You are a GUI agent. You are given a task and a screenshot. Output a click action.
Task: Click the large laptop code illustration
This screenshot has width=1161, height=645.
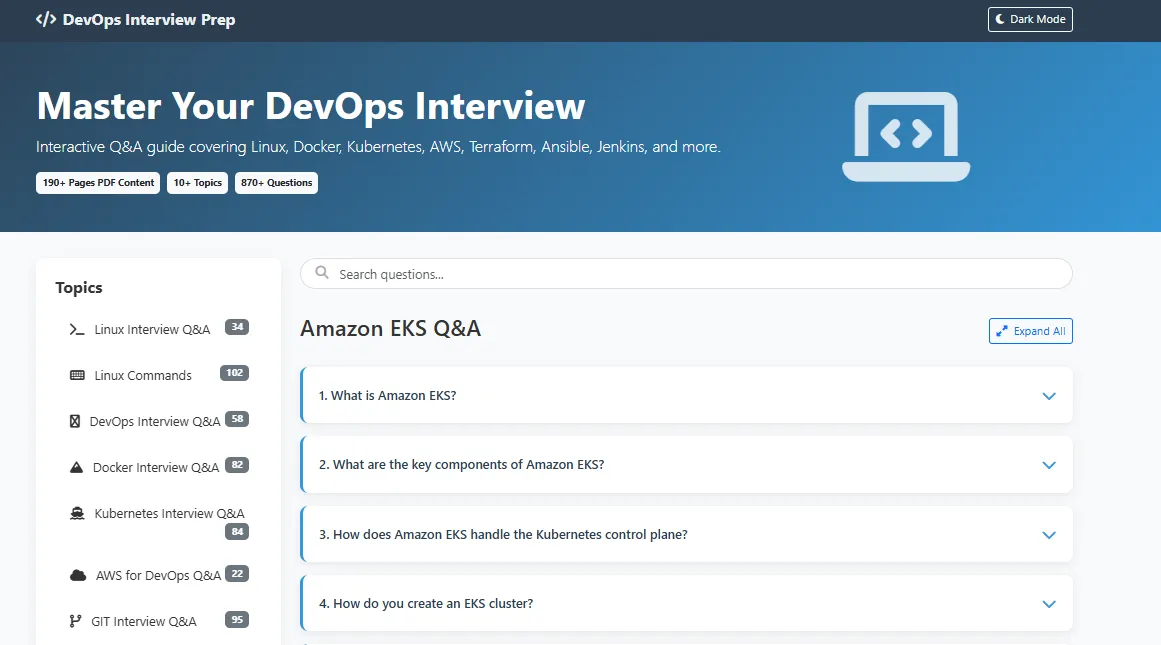906,136
